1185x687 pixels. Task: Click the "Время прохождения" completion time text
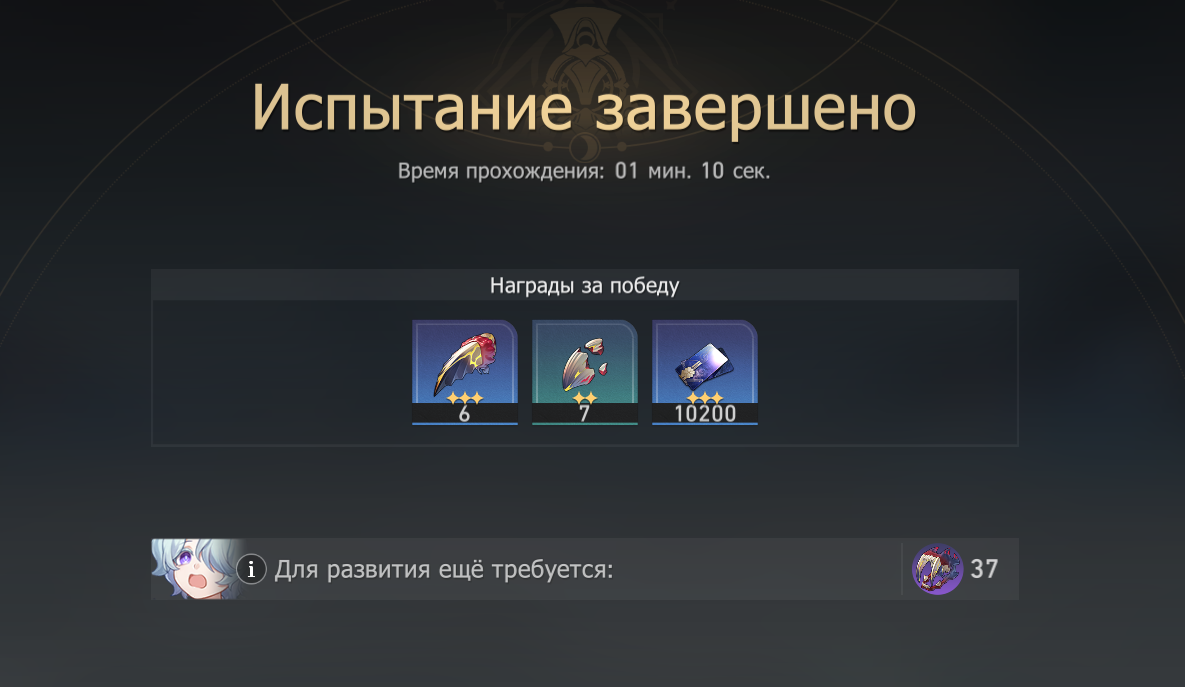click(583, 171)
